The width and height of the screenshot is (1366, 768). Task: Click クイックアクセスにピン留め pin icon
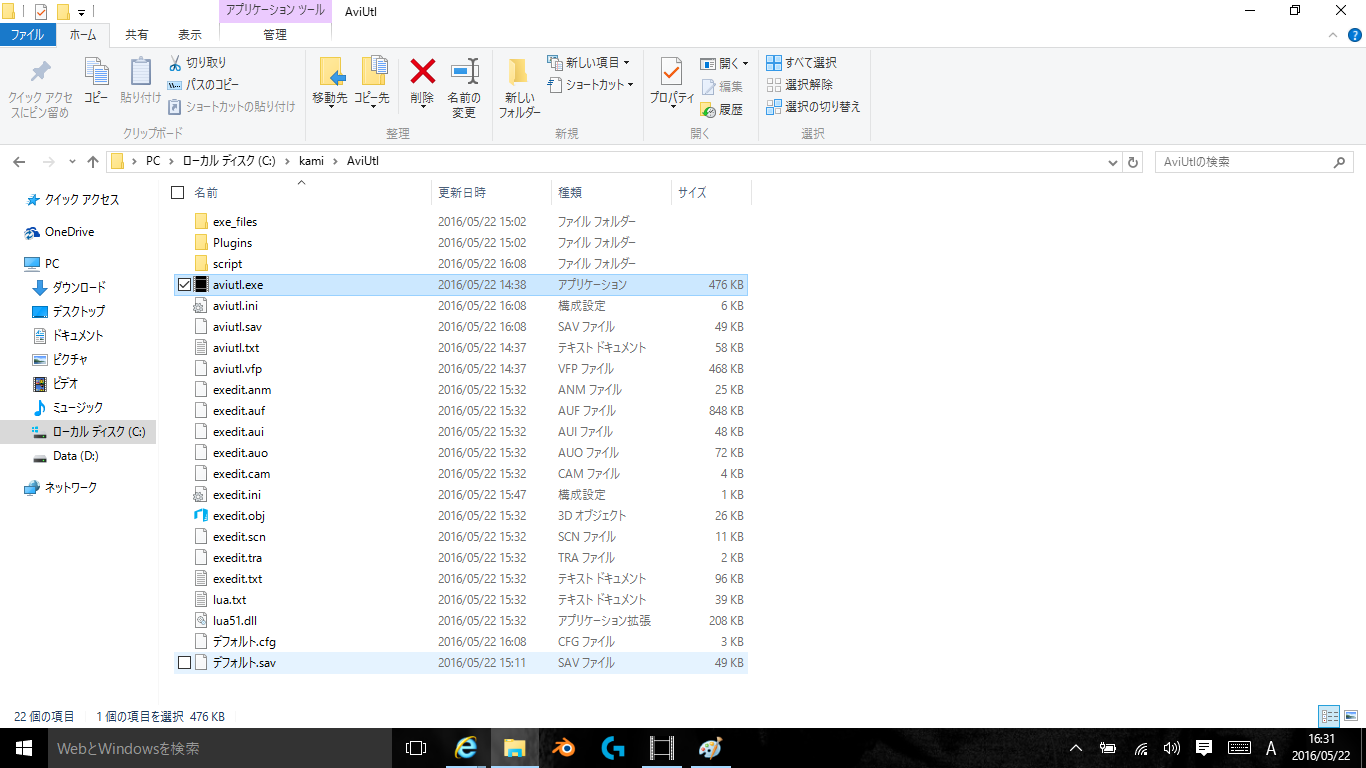tap(40, 72)
